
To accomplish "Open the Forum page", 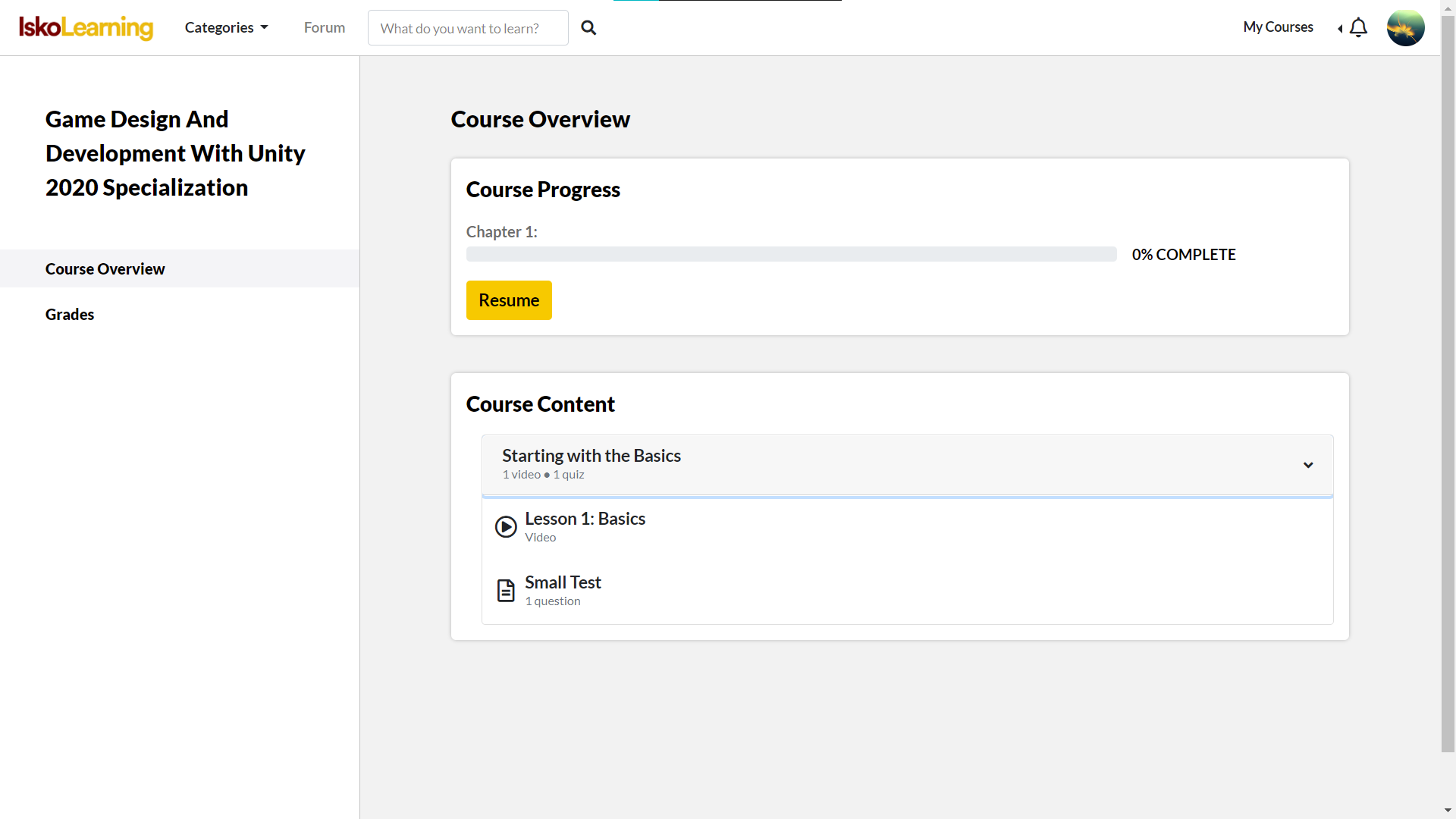I will click(325, 28).
